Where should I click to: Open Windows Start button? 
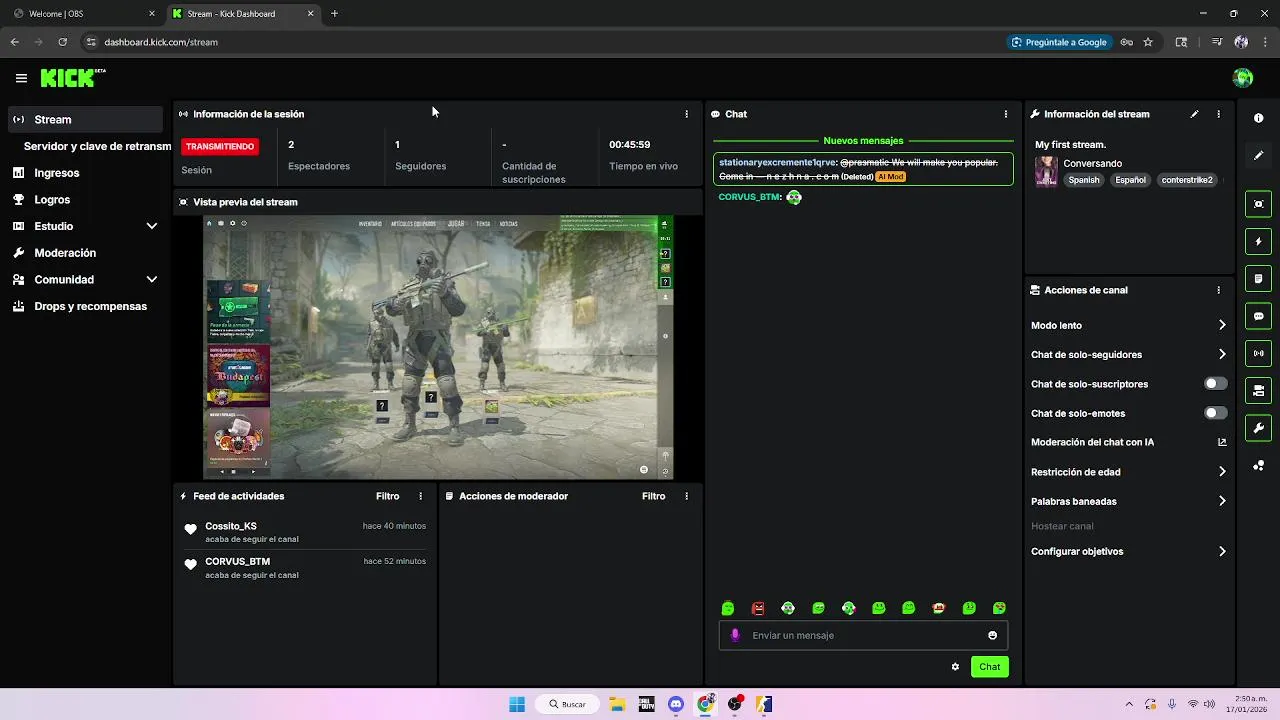click(x=517, y=704)
